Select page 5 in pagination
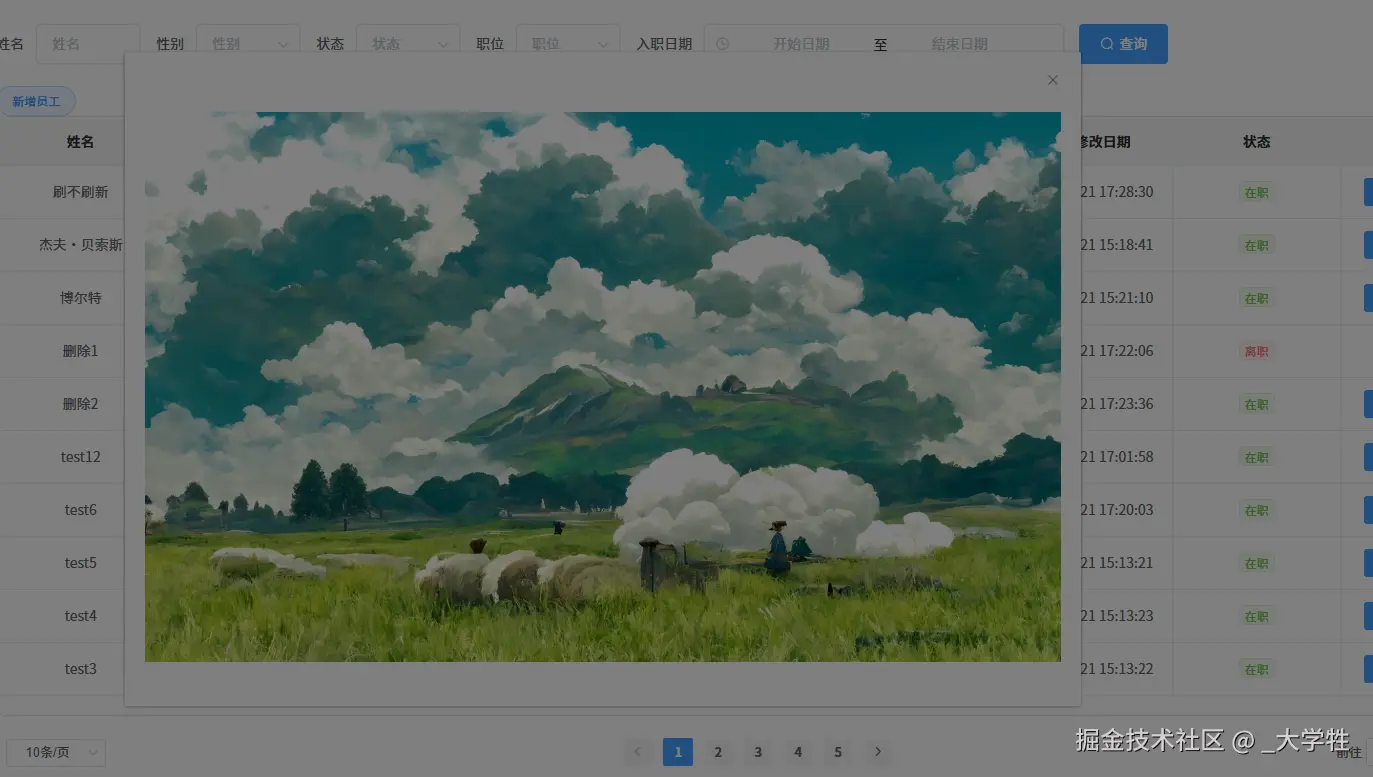The width and height of the screenshot is (1373, 777). (838, 752)
